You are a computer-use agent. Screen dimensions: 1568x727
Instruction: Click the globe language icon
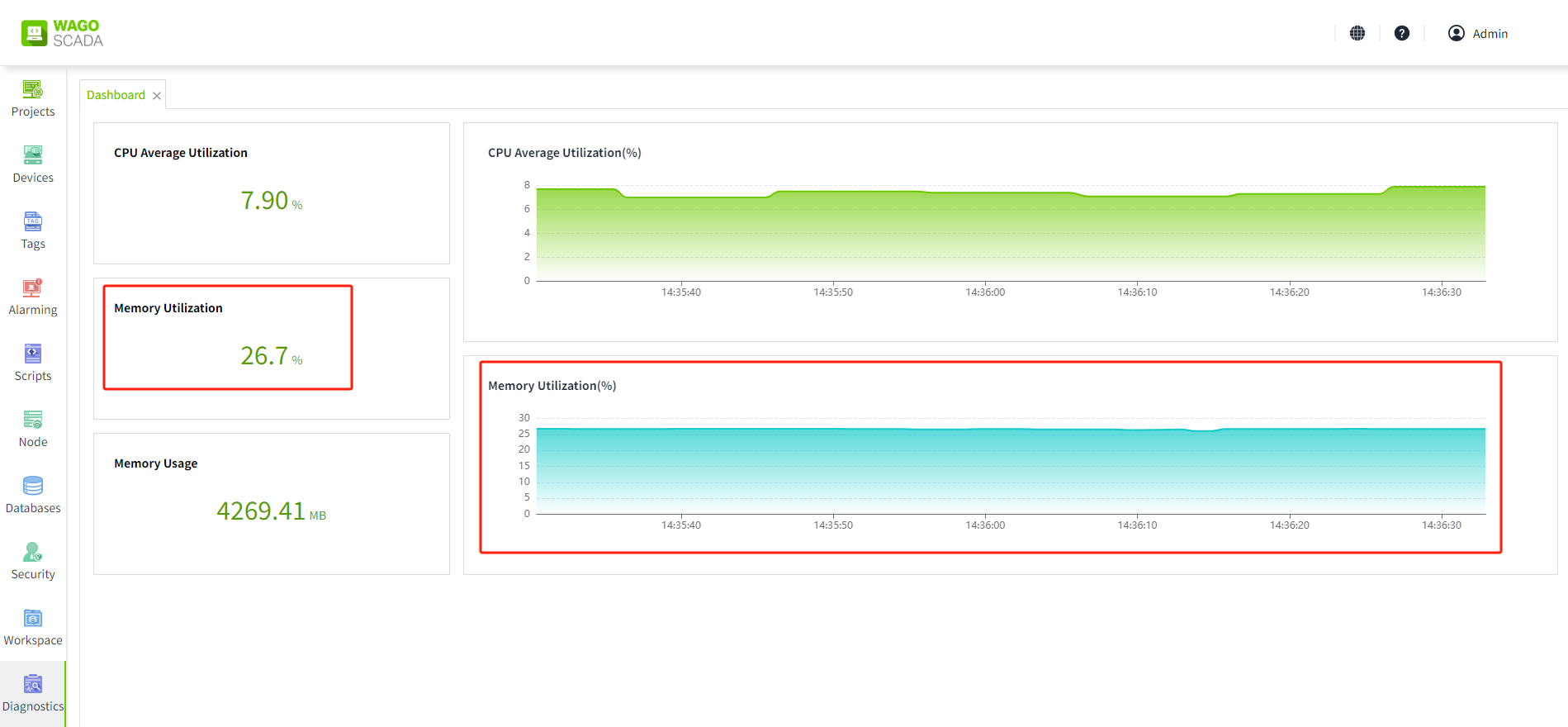click(1357, 33)
